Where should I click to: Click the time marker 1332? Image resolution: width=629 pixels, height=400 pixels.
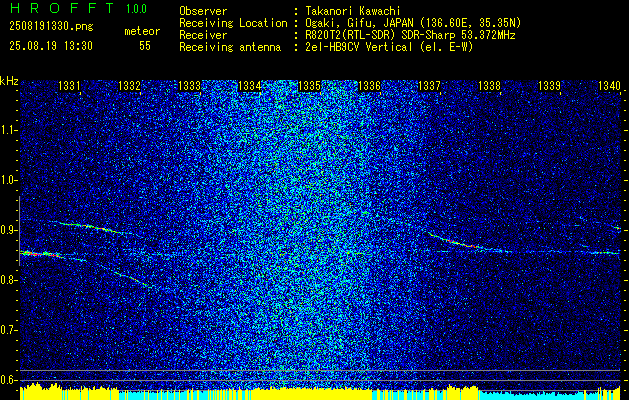(130, 85)
